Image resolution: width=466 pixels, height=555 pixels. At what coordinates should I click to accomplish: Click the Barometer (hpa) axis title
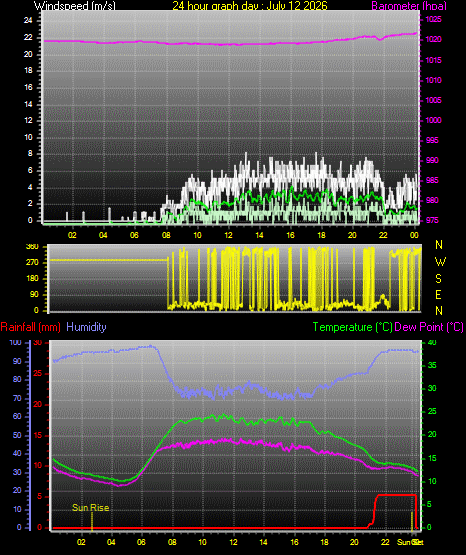(409, 6)
